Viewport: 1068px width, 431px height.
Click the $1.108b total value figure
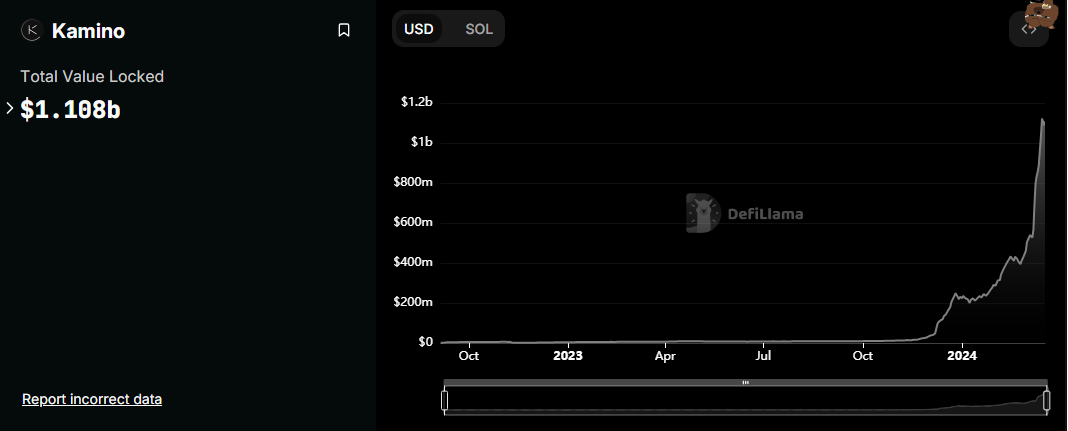(70, 109)
